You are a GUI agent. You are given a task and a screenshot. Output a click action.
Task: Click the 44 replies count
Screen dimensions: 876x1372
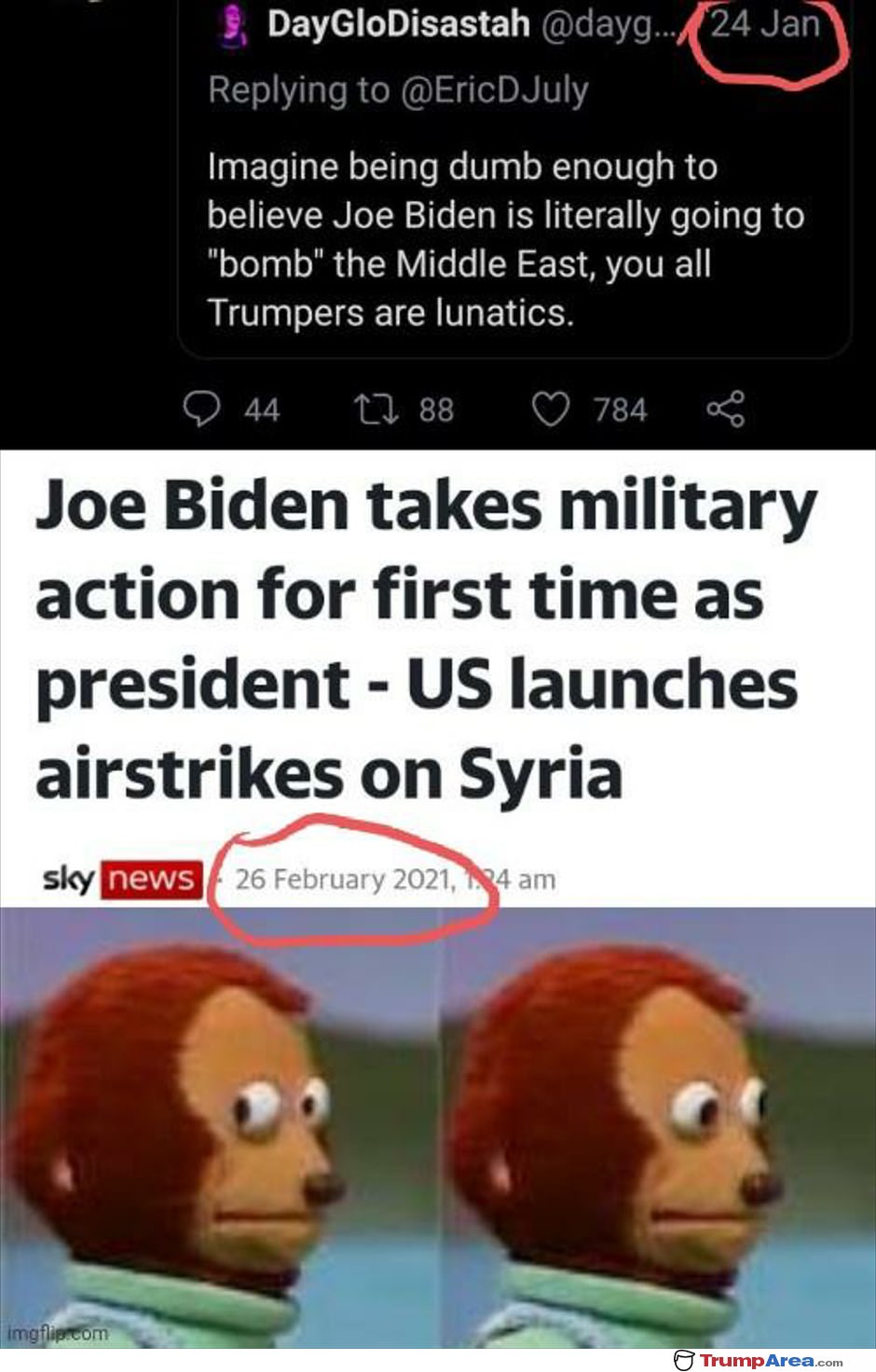[x=262, y=410]
